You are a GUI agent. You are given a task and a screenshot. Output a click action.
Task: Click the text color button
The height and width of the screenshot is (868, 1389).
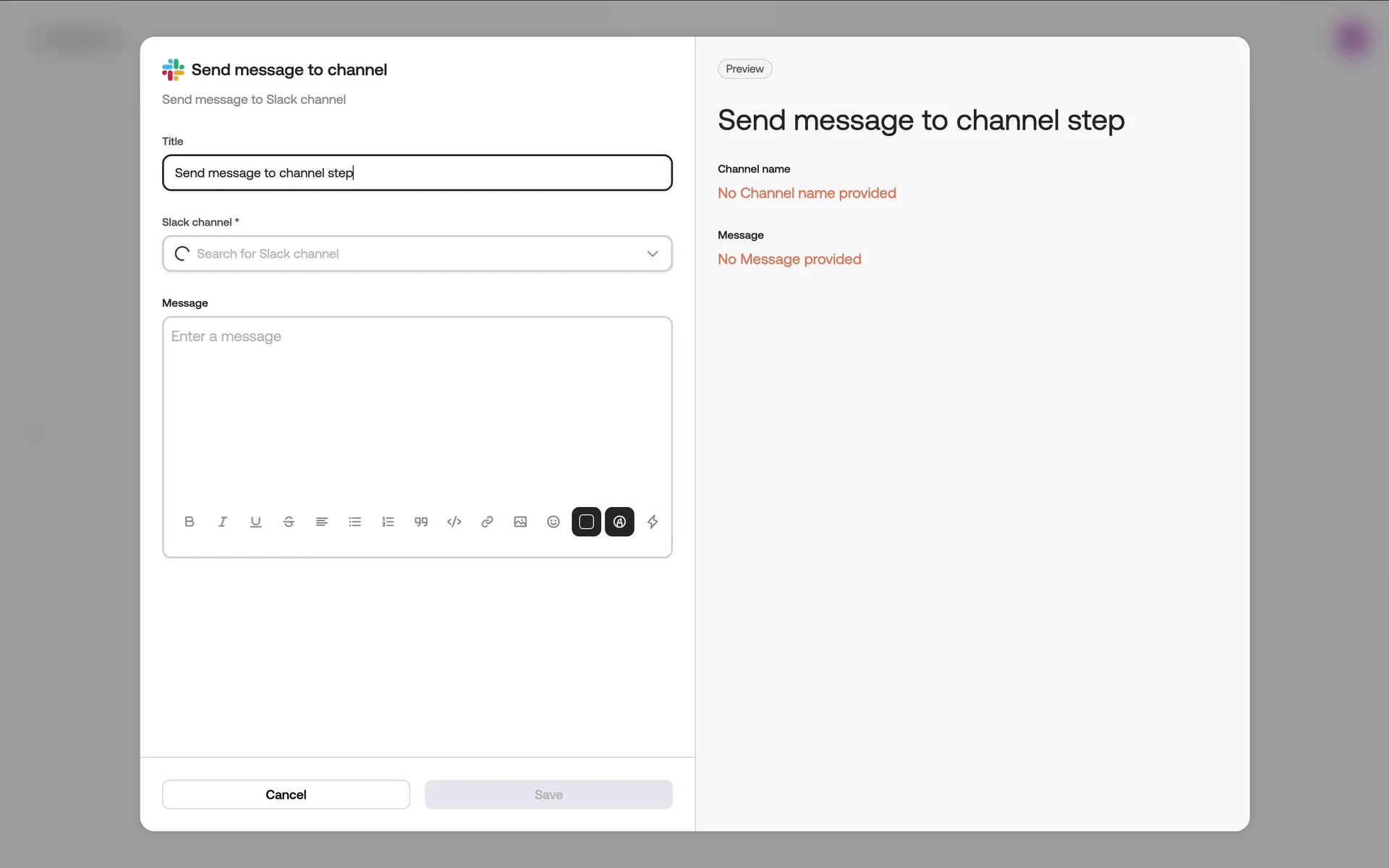point(619,522)
